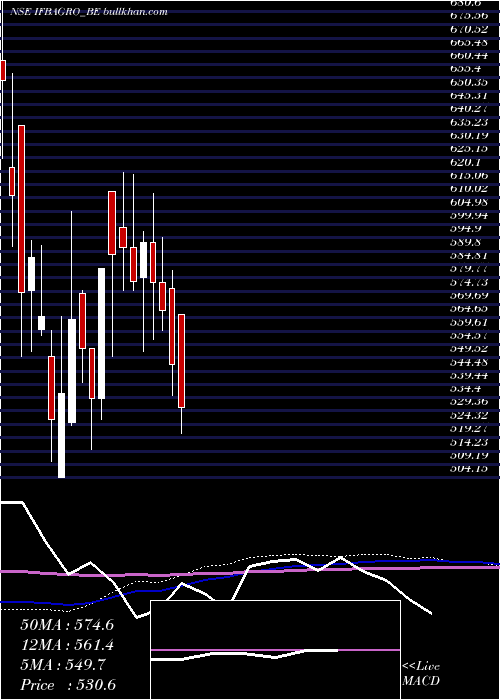Click the 529.36 price axis label

468,402
